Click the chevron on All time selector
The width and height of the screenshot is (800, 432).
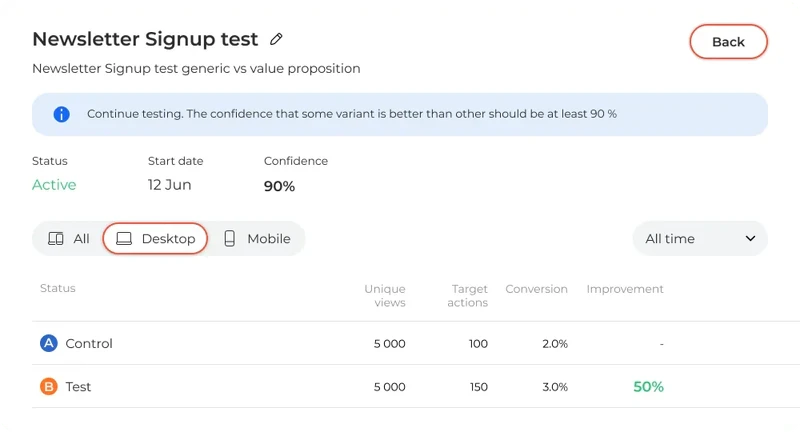point(750,239)
